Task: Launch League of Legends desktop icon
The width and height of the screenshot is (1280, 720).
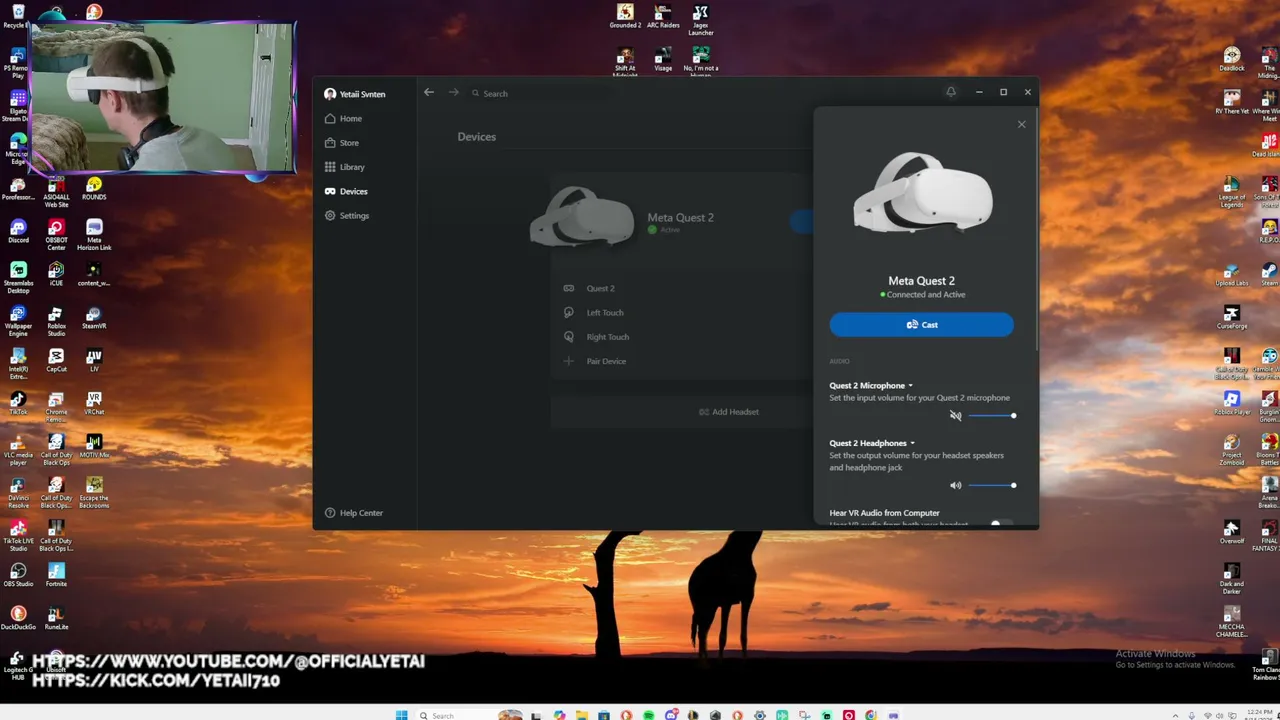Action: point(1232,192)
